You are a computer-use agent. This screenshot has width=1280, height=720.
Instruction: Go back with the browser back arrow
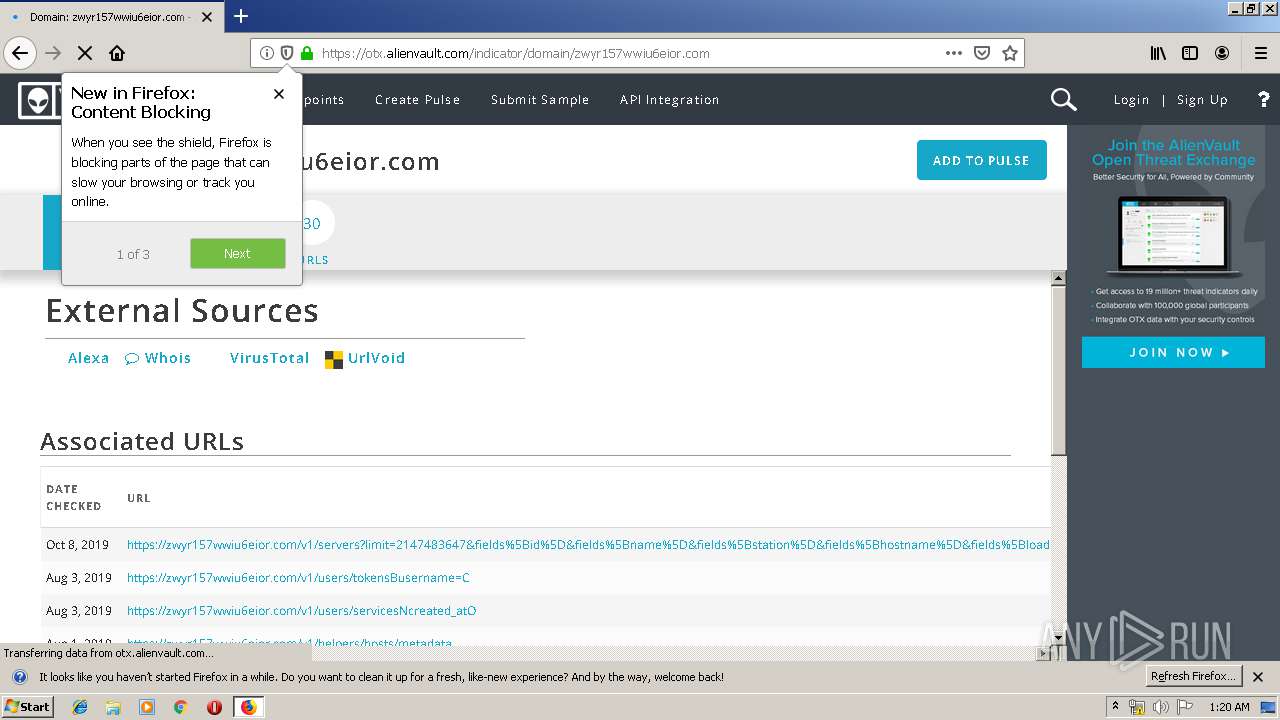[20, 53]
